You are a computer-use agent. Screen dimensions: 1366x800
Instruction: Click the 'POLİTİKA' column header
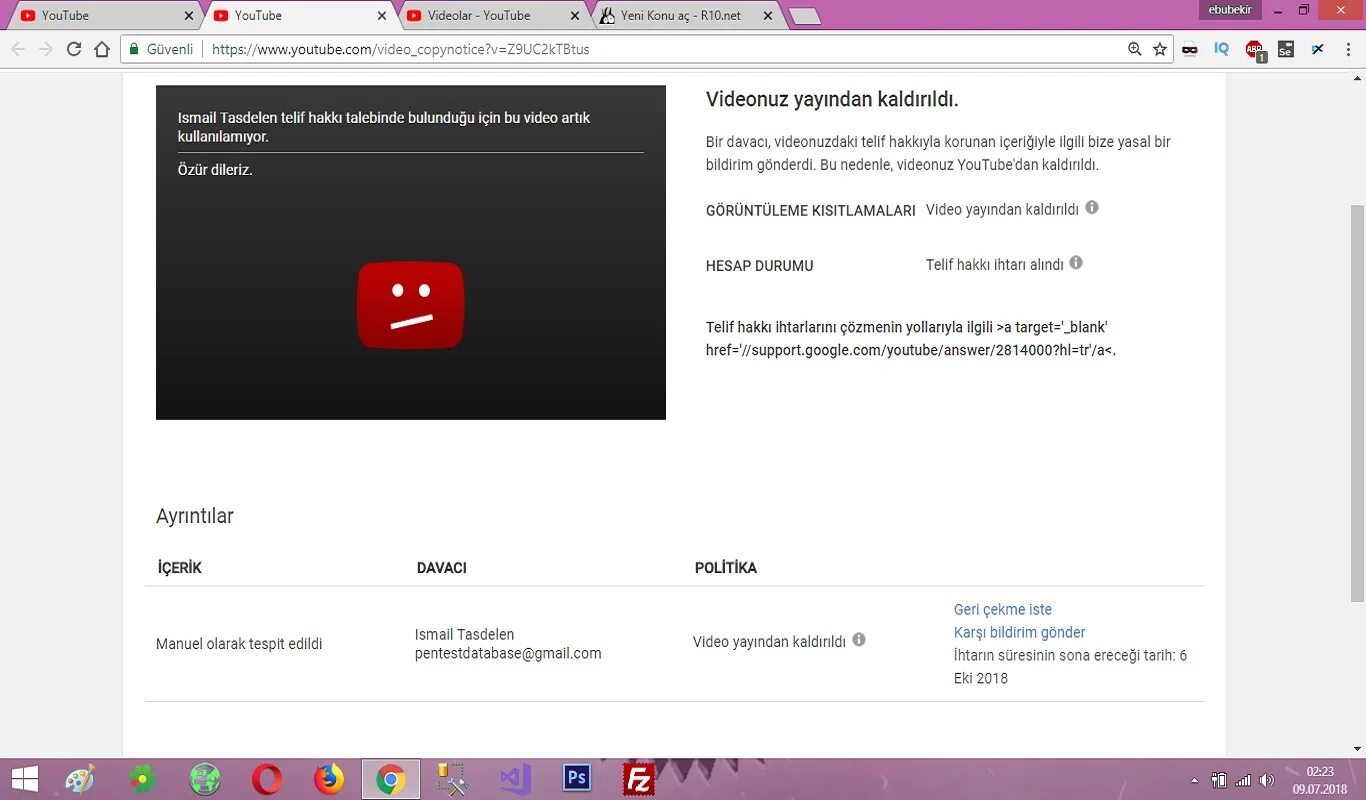pyautogui.click(x=726, y=567)
